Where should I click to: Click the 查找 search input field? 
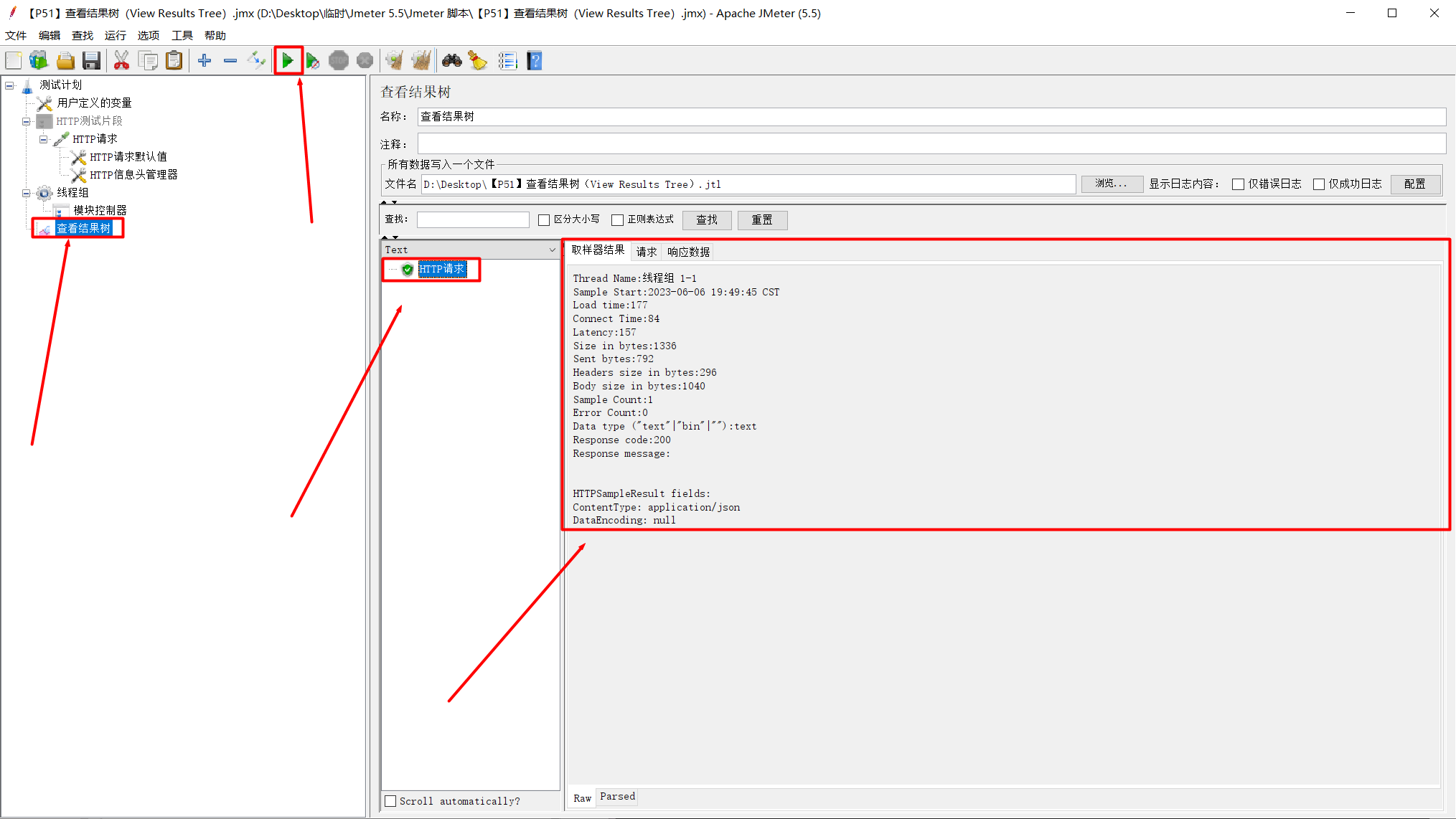click(473, 220)
